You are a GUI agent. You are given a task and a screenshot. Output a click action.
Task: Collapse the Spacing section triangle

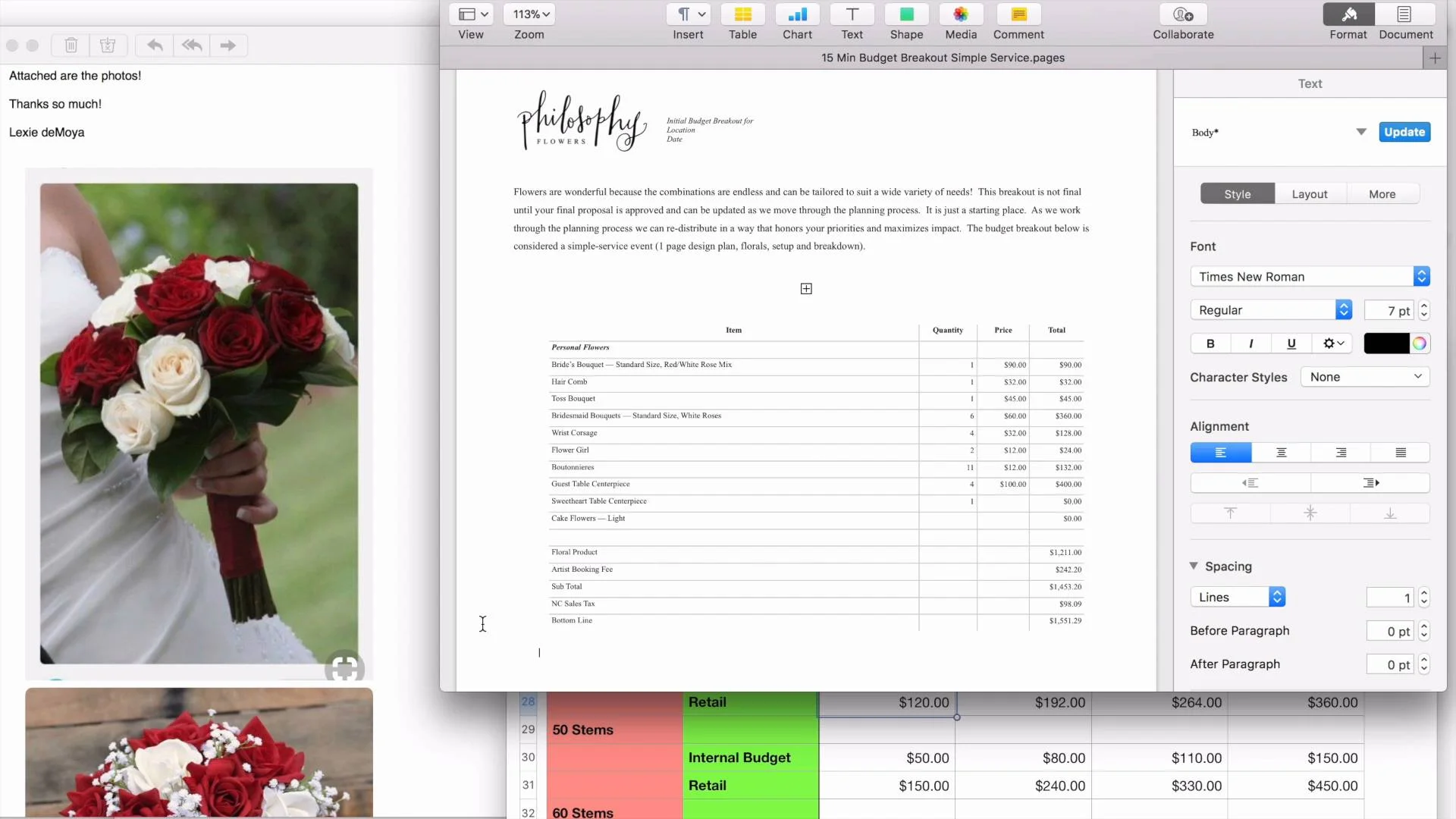click(x=1194, y=566)
